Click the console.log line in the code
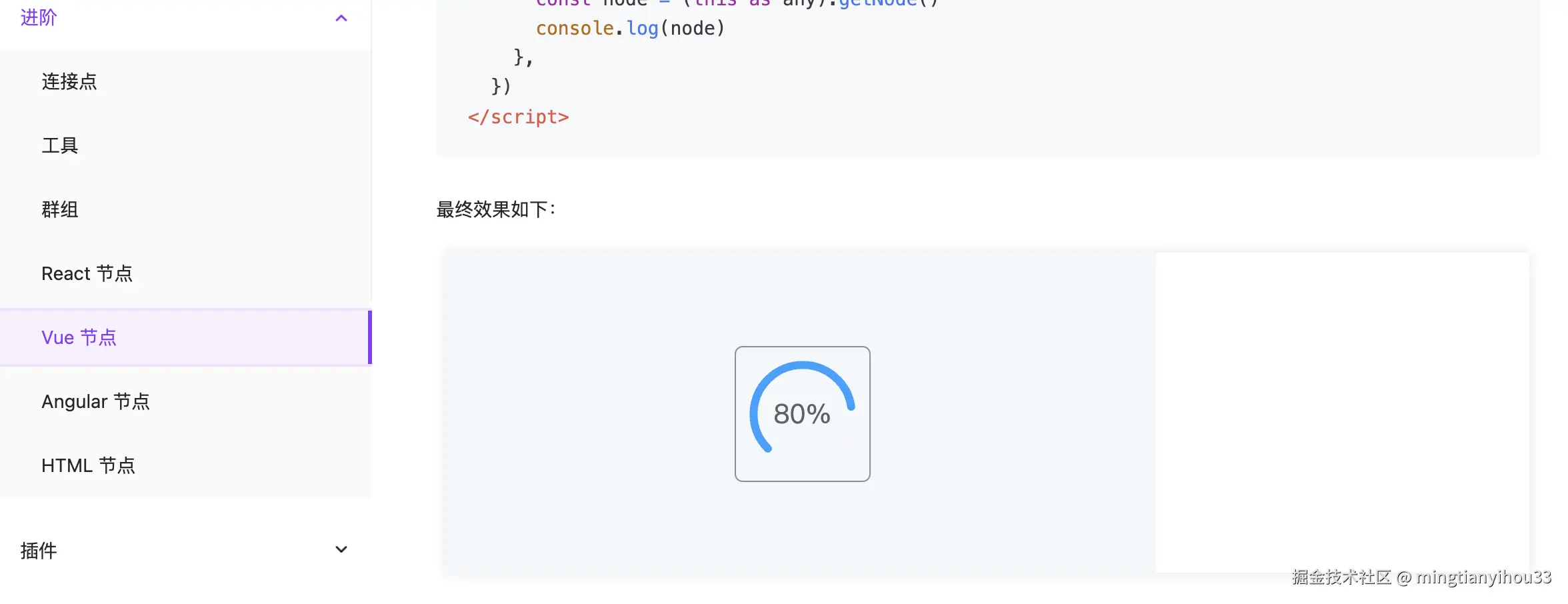The height and width of the screenshot is (604, 1568). [x=629, y=28]
